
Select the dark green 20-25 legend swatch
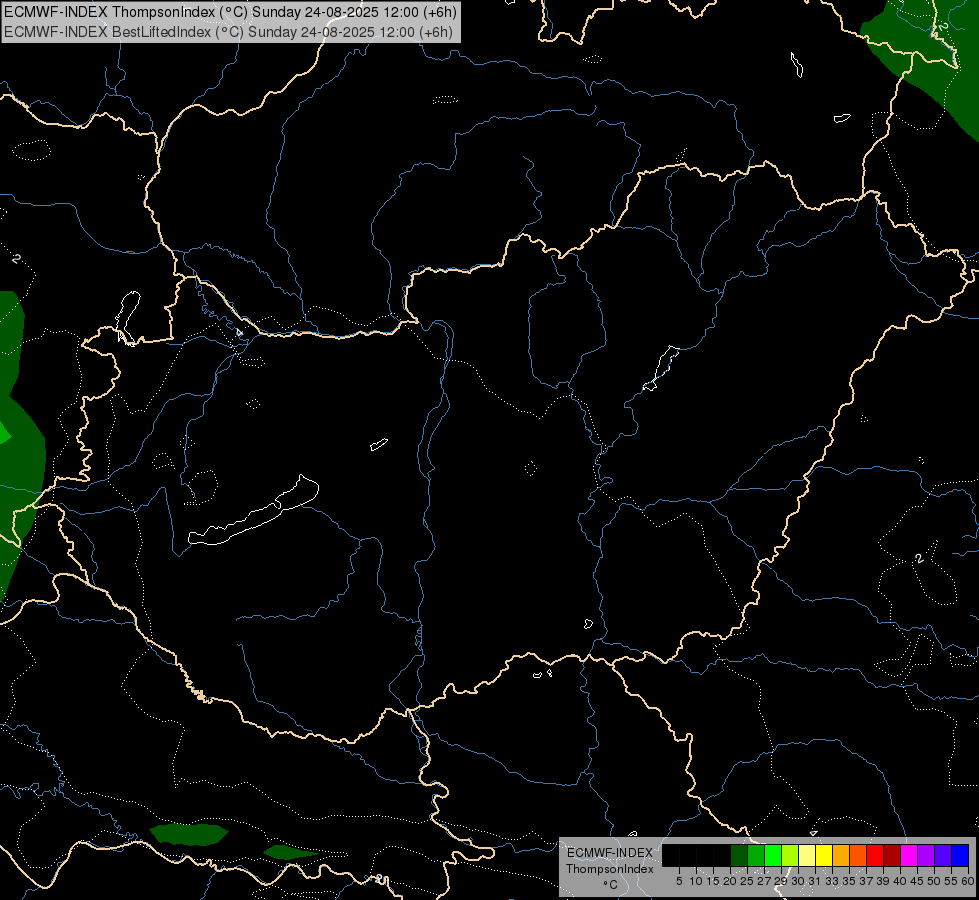click(739, 855)
